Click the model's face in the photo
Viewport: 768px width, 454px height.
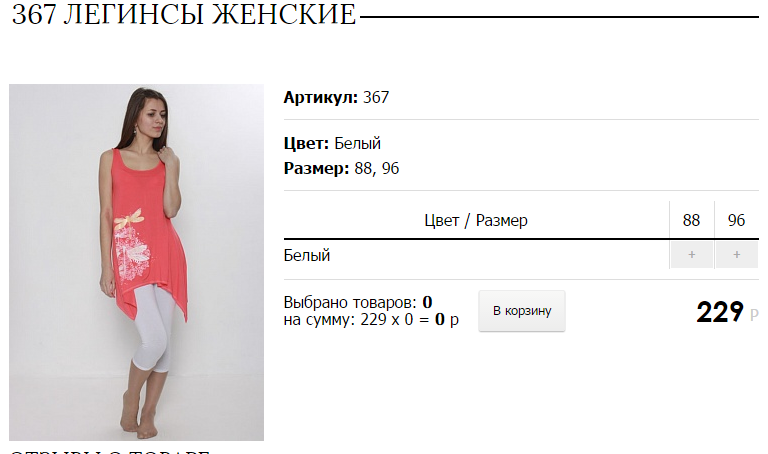click(152, 118)
